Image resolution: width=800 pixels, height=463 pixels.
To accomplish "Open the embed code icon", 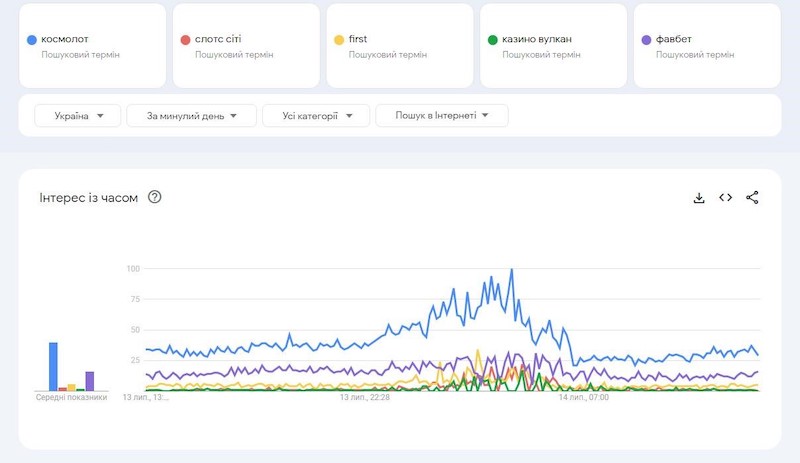I will (726, 198).
